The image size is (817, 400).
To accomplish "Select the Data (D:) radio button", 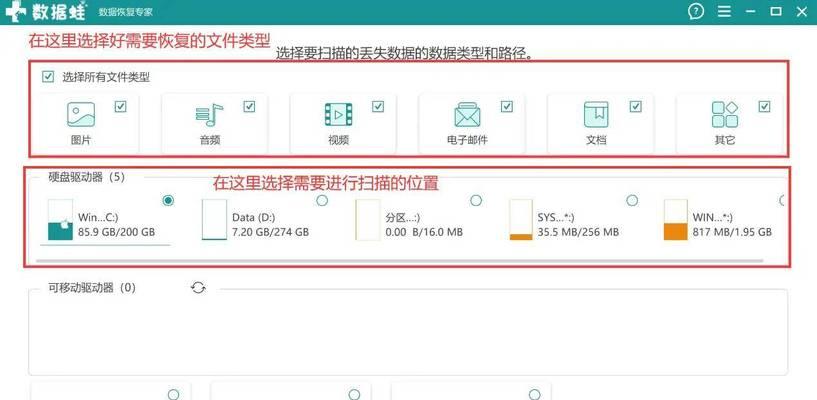I will point(322,201).
